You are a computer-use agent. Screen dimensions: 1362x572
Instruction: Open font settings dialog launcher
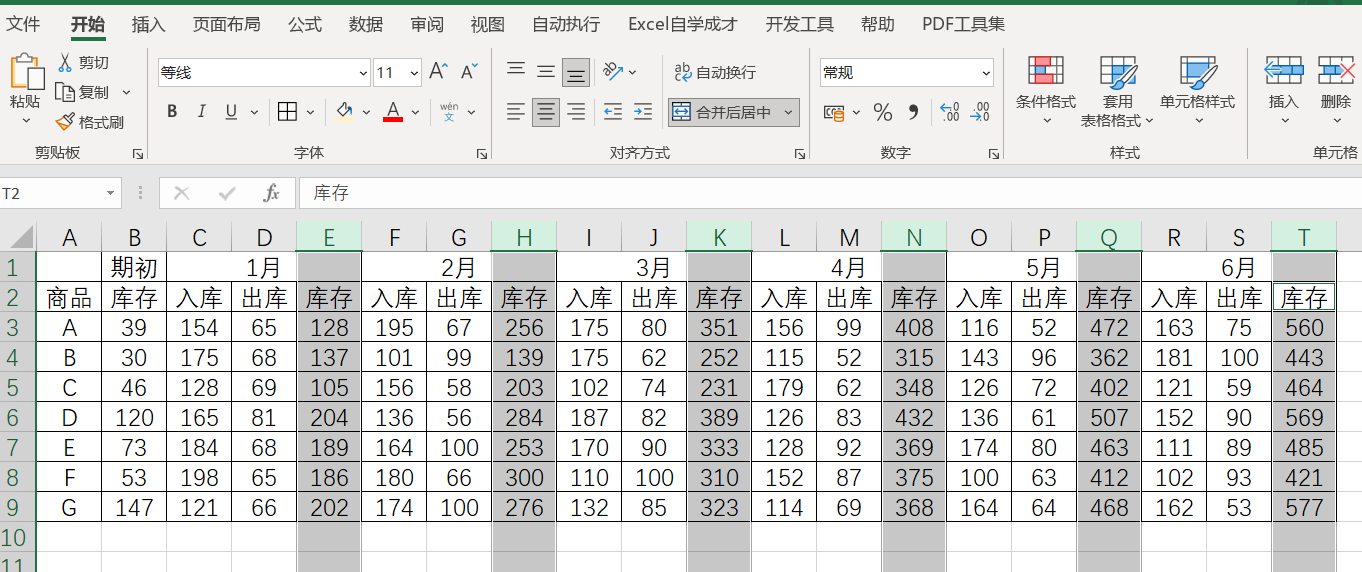coord(481,154)
